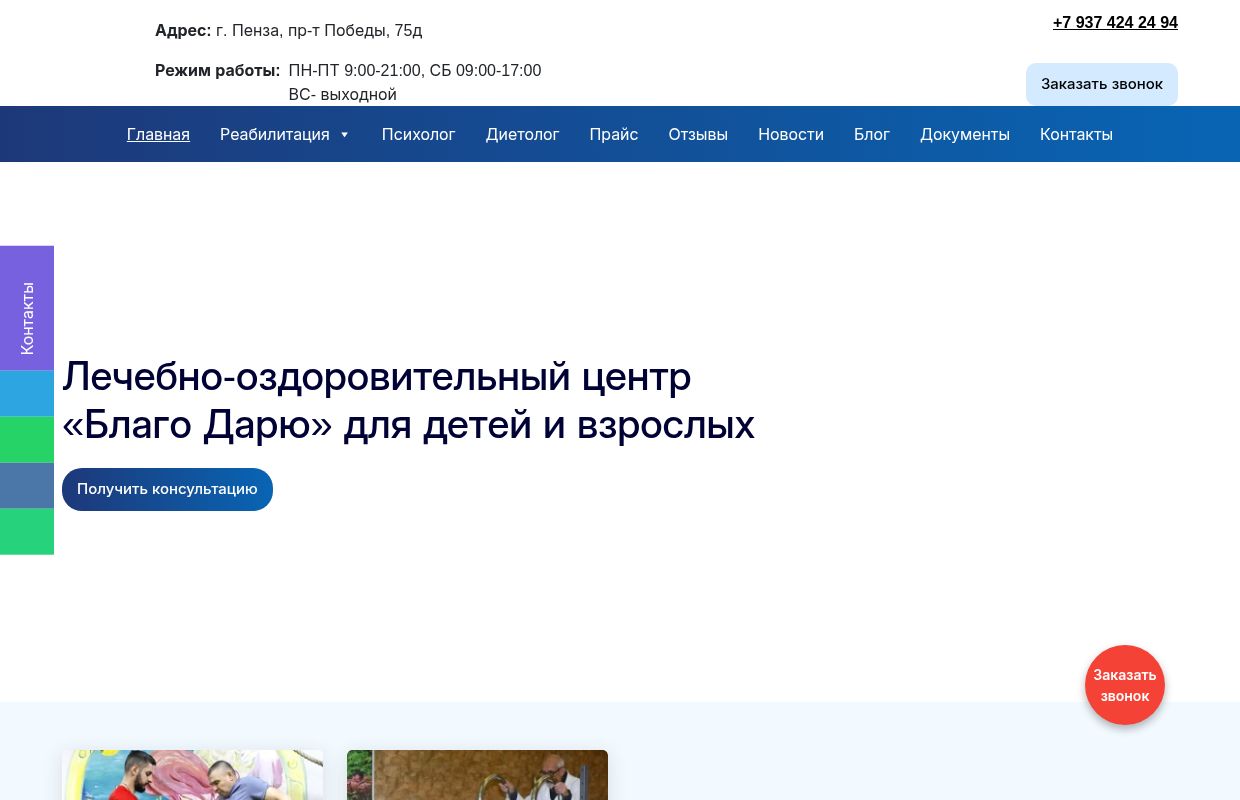The width and height of the screenshot is (1240, 800).
Task: Click the Лечебно-оздоровительный центр heading
Action: [408, 401]
